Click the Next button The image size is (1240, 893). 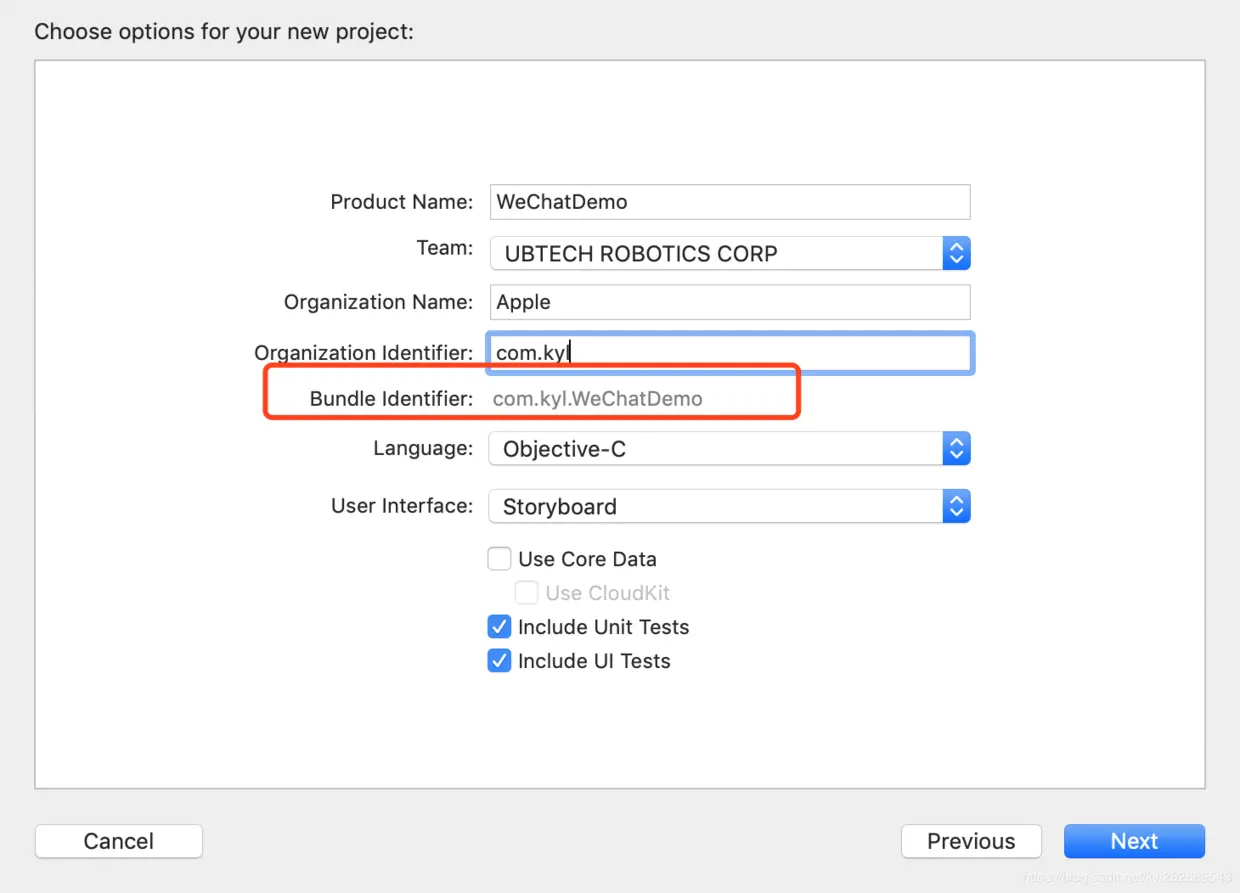1134,841
